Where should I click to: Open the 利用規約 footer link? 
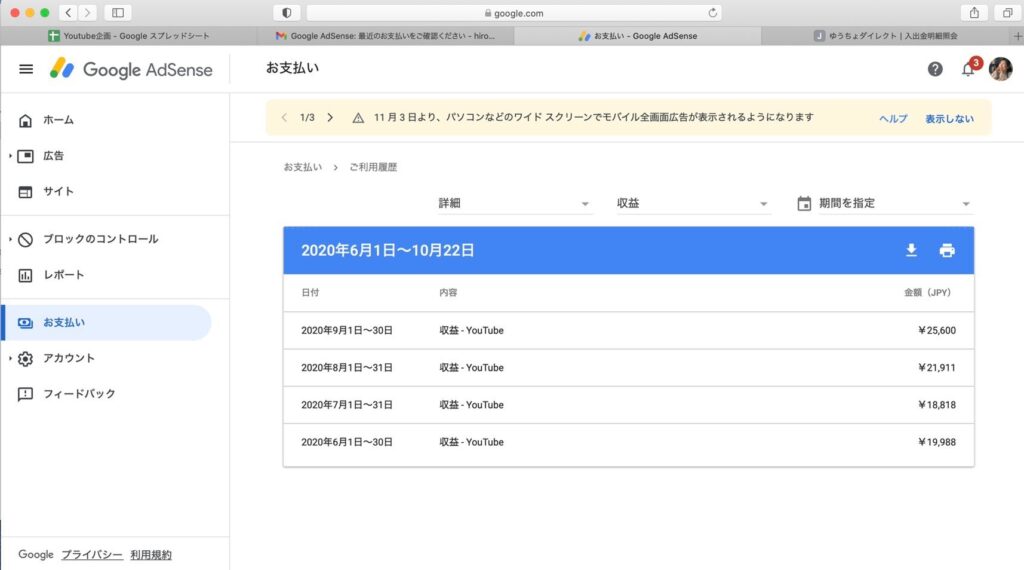pos(151,554)
